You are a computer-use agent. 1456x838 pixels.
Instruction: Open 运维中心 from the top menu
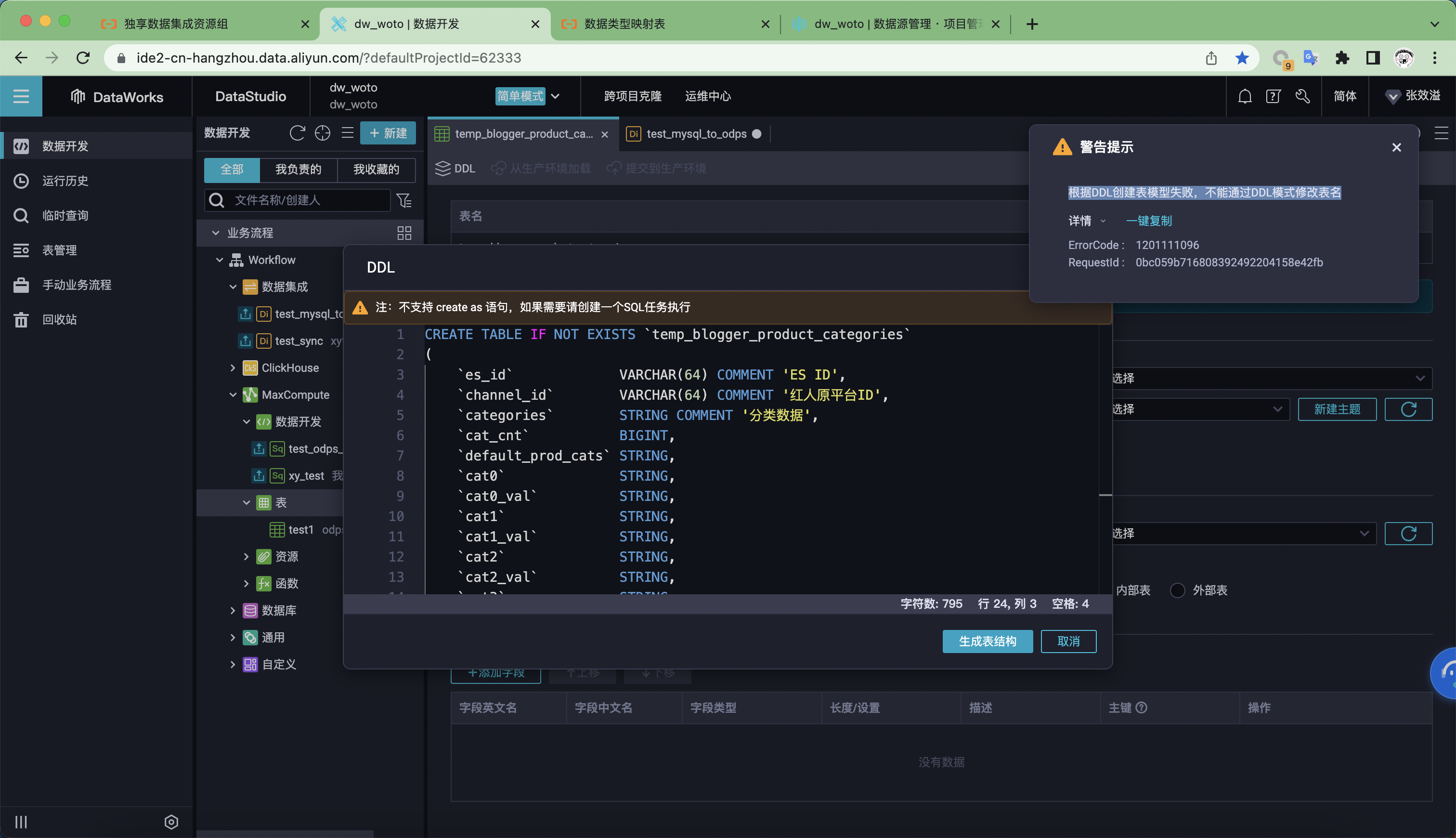[x=707, y=96]
